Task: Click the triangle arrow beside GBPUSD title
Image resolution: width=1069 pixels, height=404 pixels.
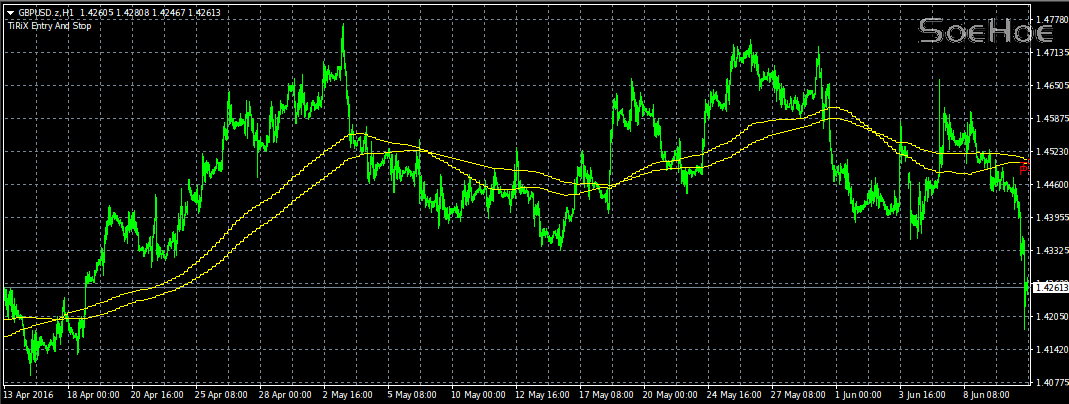Action: [10, 10]
